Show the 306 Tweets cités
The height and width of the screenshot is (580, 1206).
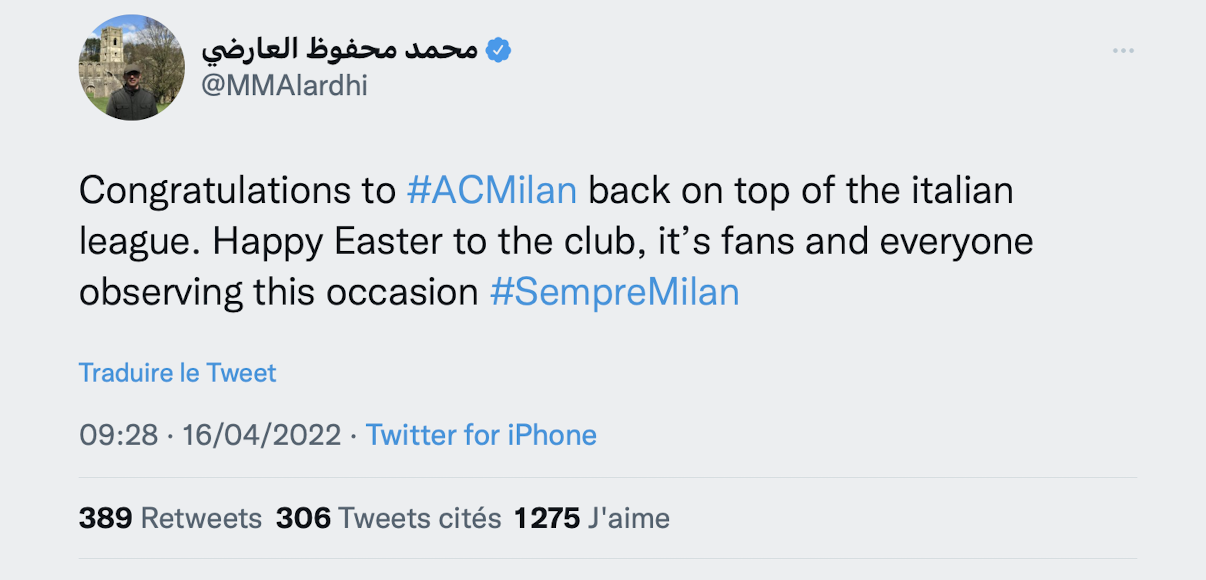tap(388, 518)
